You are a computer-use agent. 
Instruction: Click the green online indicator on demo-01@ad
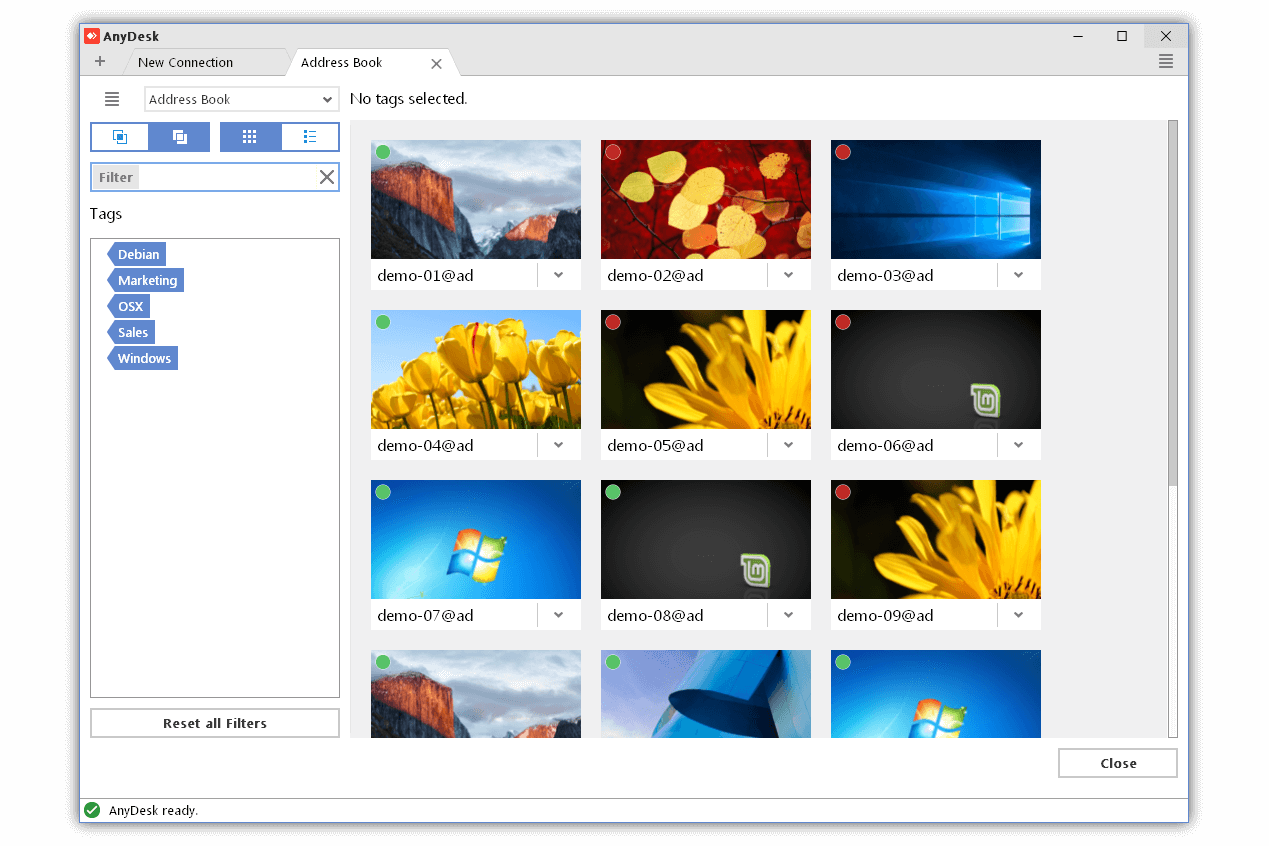point(383,152)
